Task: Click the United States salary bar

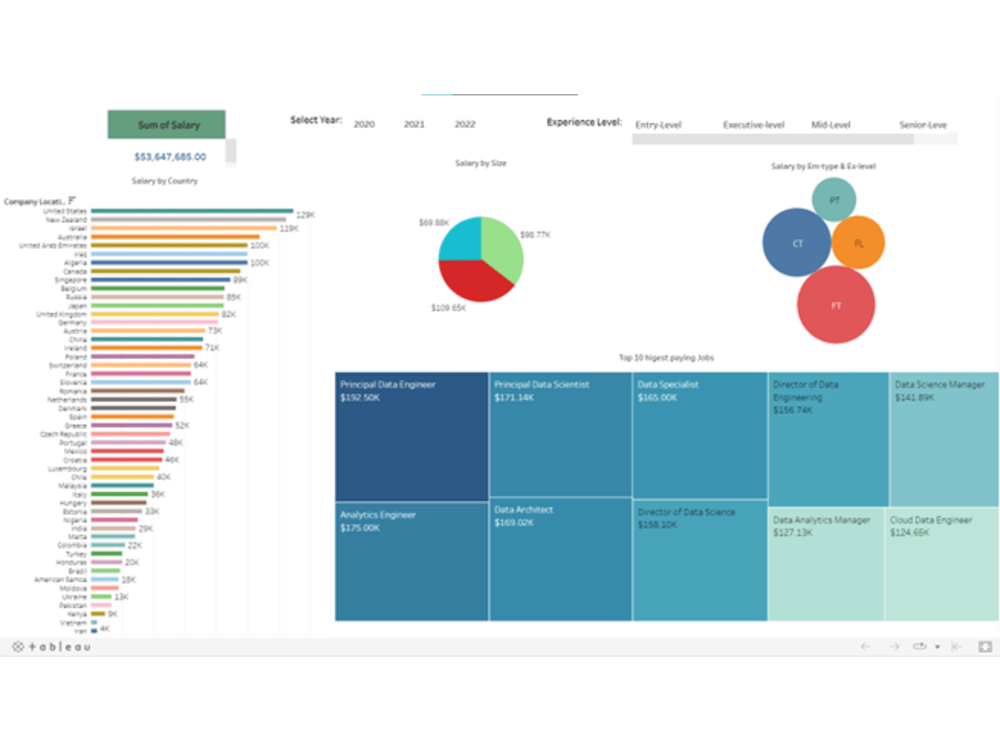Action: click(x=190, y=212)
